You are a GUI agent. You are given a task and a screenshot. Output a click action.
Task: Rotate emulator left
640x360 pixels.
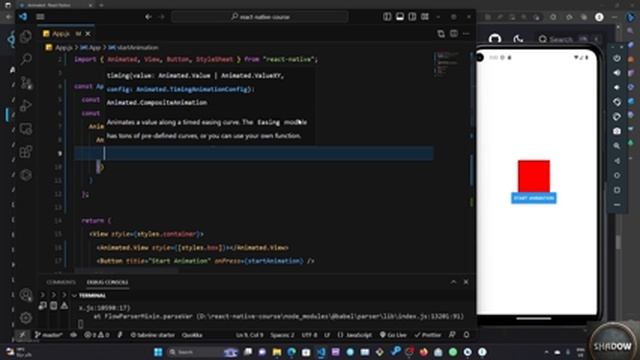pos(617,102)
